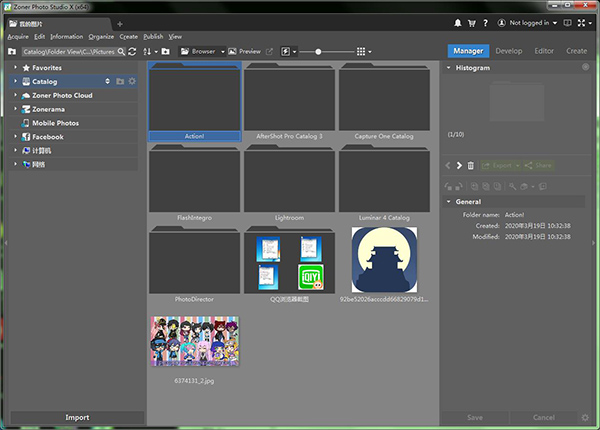Collapse the General section
600x430 pixels.
click(448, 202)
